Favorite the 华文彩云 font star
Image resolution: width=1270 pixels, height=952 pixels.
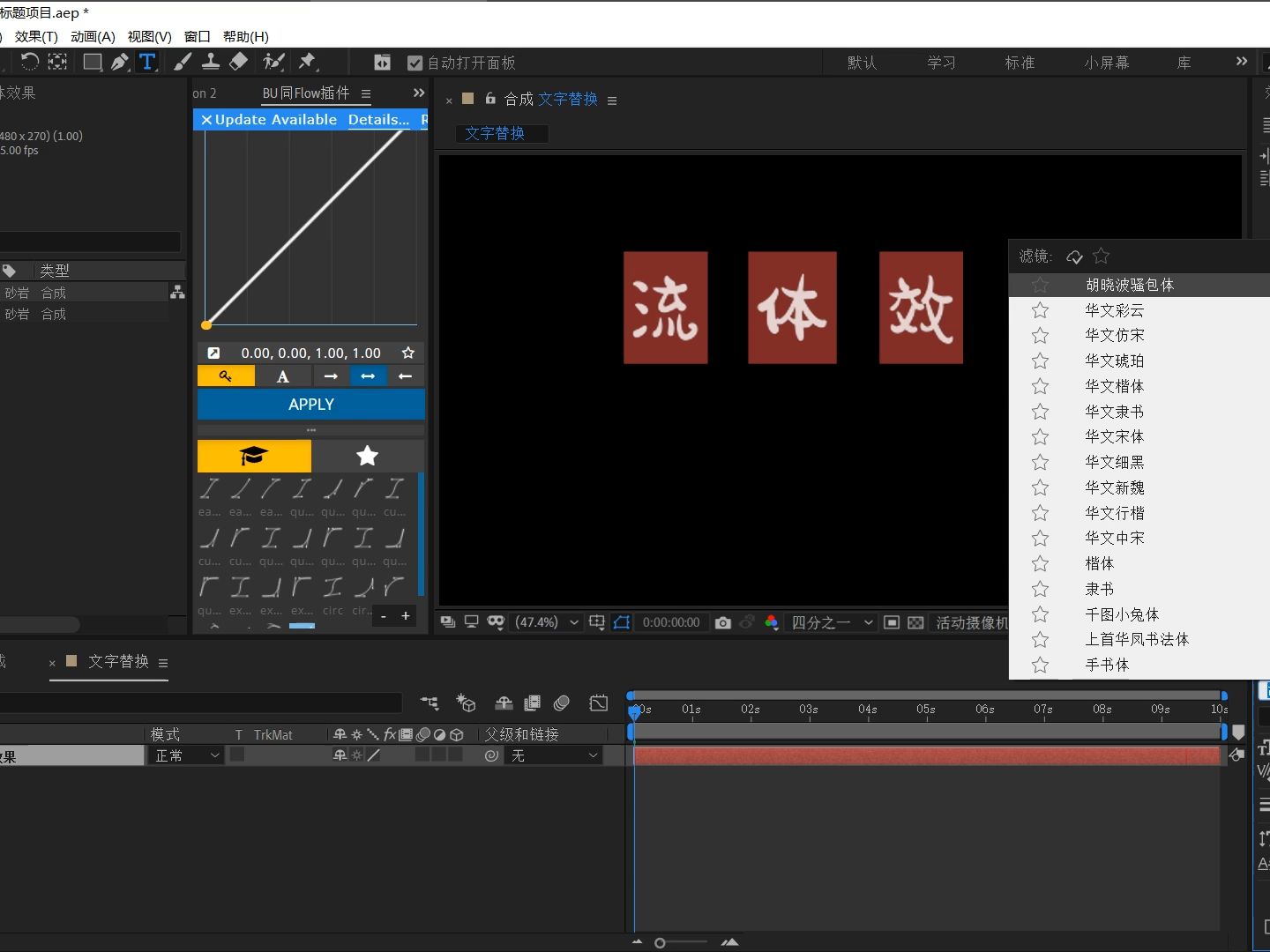(x=1041, y=310)
